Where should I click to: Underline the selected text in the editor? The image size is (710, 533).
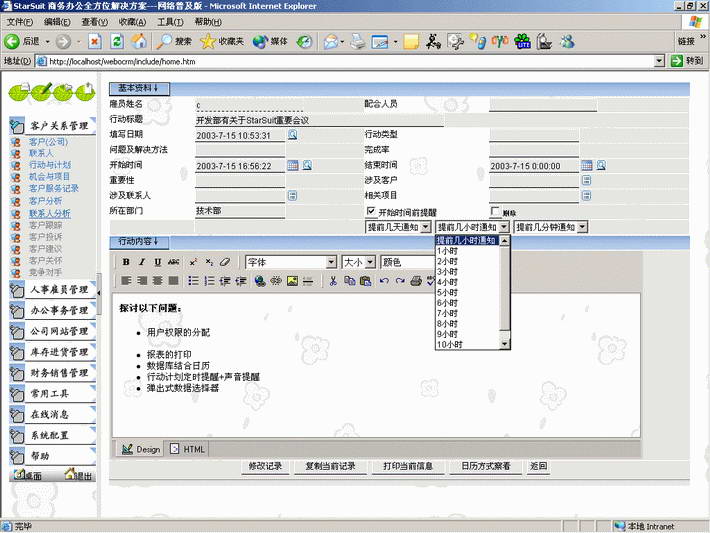click(158, 262)
